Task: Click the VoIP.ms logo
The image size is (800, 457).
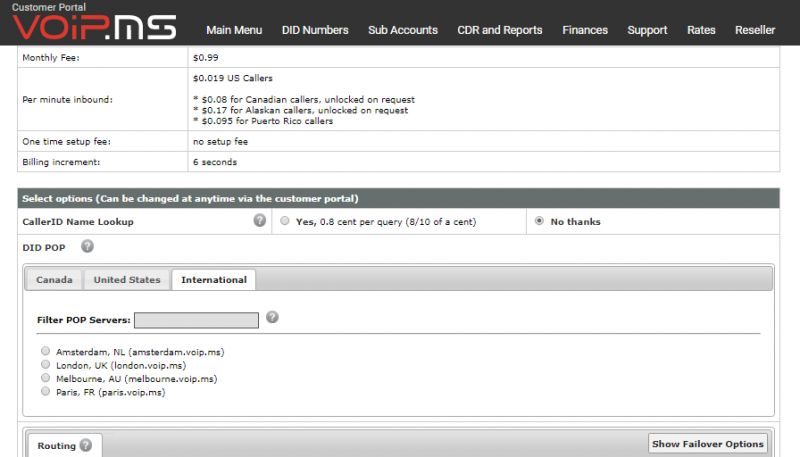Action: [x=94, y=27]
